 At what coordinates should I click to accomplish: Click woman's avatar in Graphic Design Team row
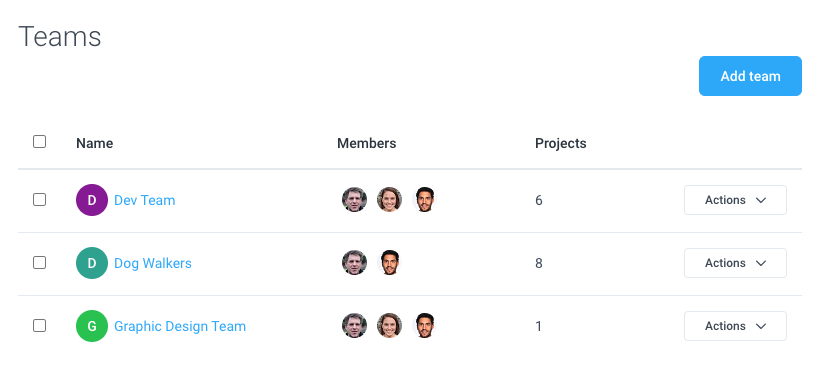click(390, 325)
